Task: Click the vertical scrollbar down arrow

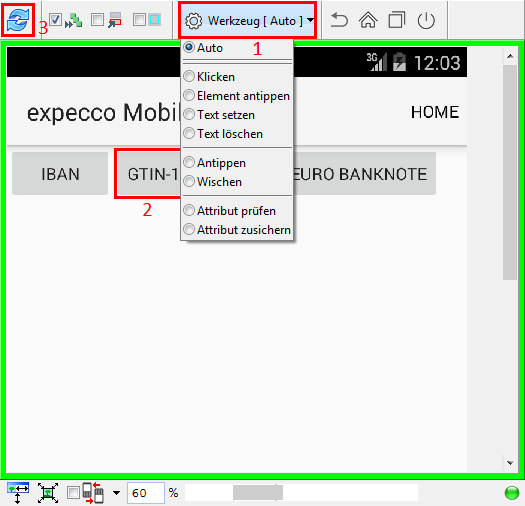Action: (510, 463)
